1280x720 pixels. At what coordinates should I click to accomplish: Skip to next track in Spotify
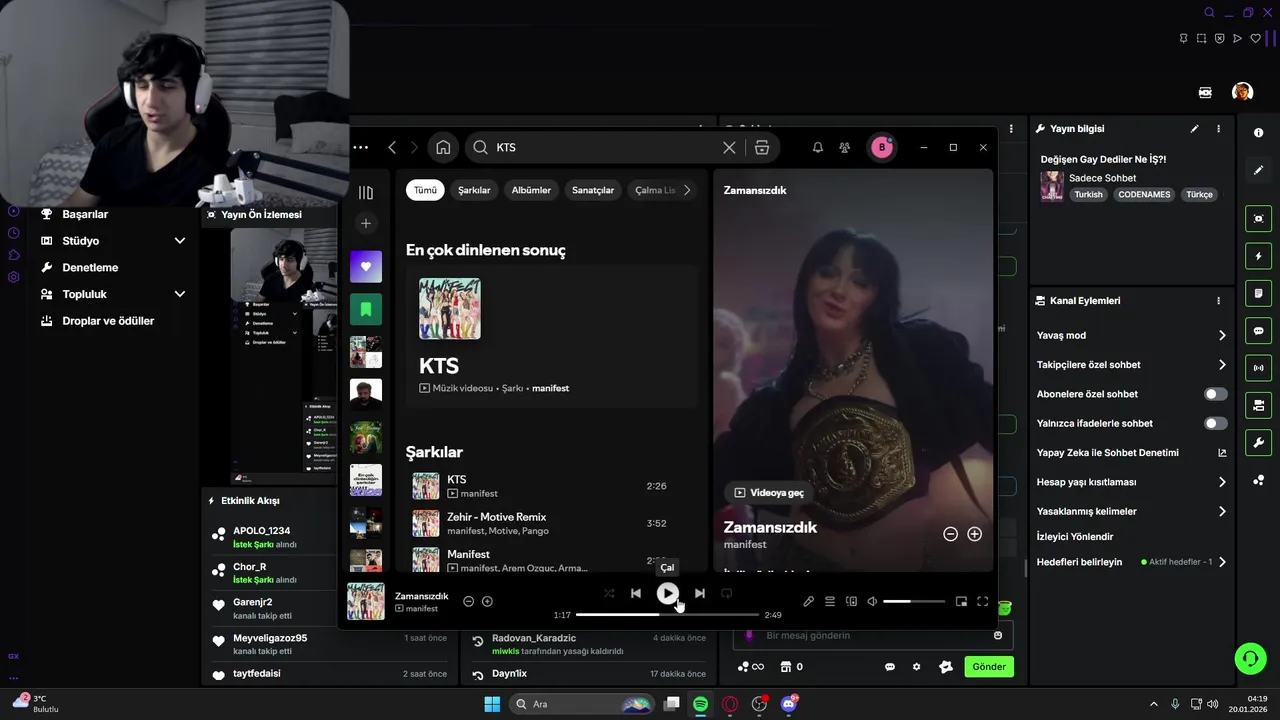tap(700, 593)
